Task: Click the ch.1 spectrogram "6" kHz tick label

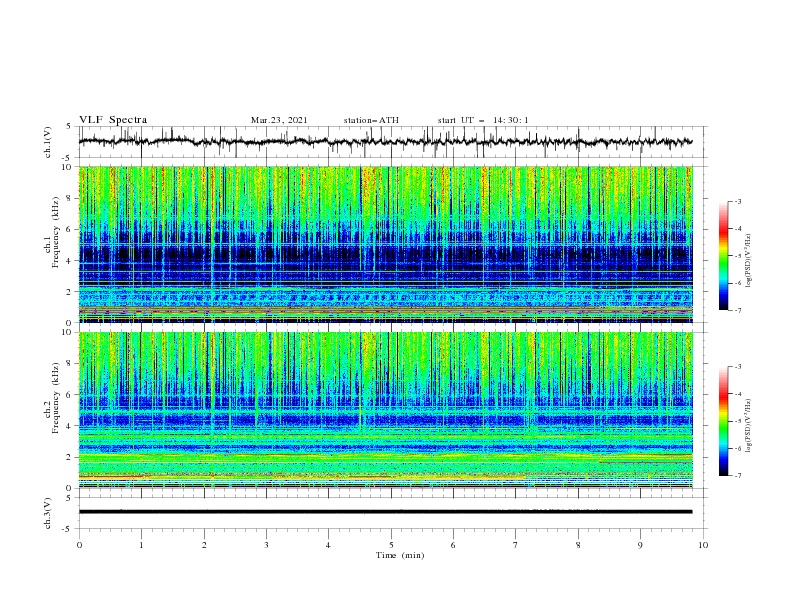Action: (x=70, y=229)
